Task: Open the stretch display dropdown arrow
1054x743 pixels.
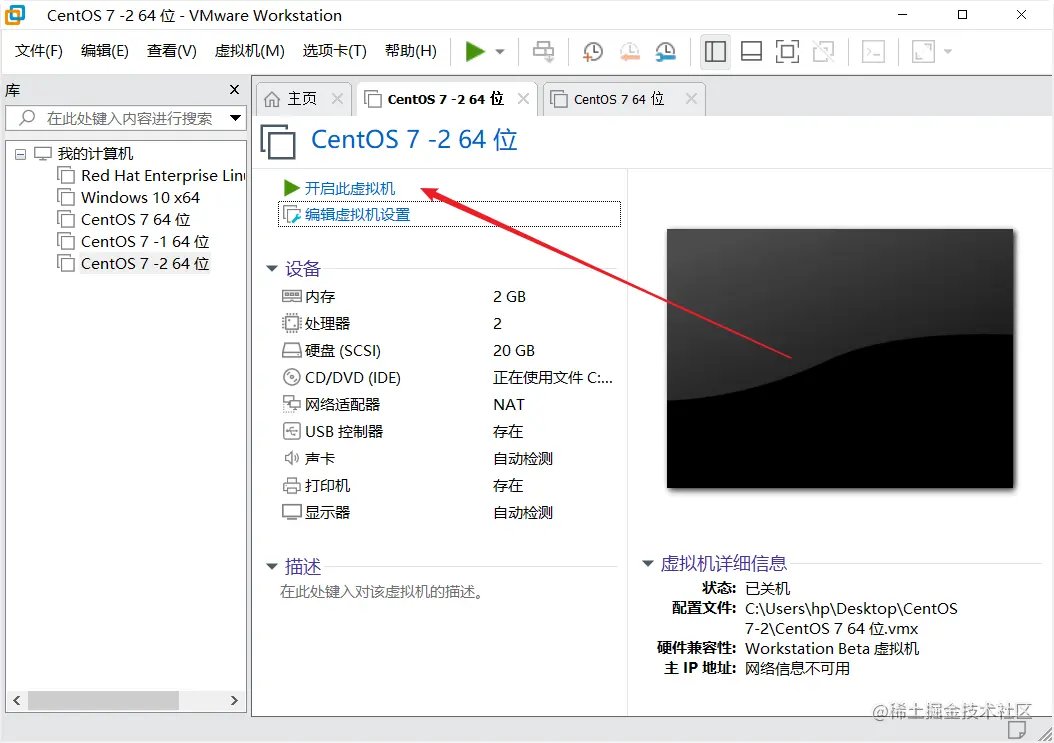Action: (x=948, y=52)
